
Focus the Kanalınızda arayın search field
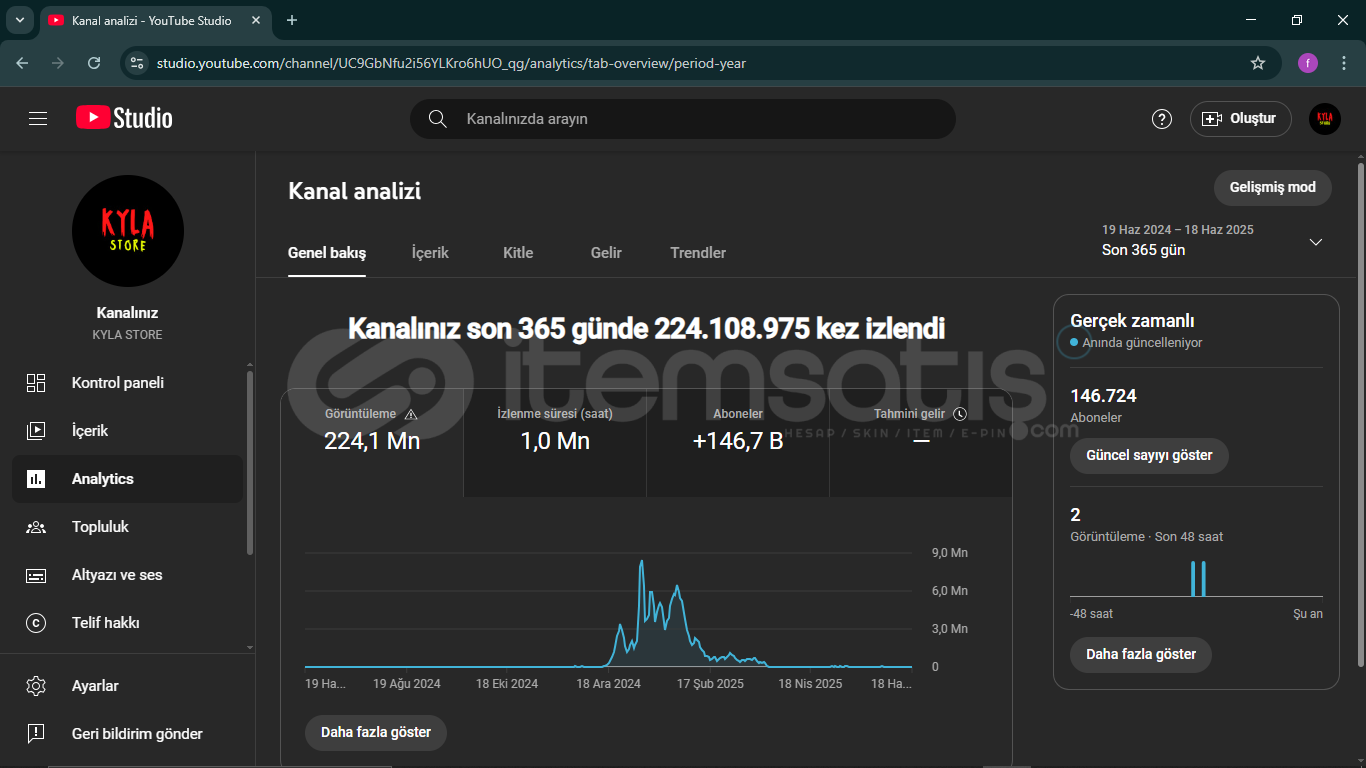pos(683,119)
